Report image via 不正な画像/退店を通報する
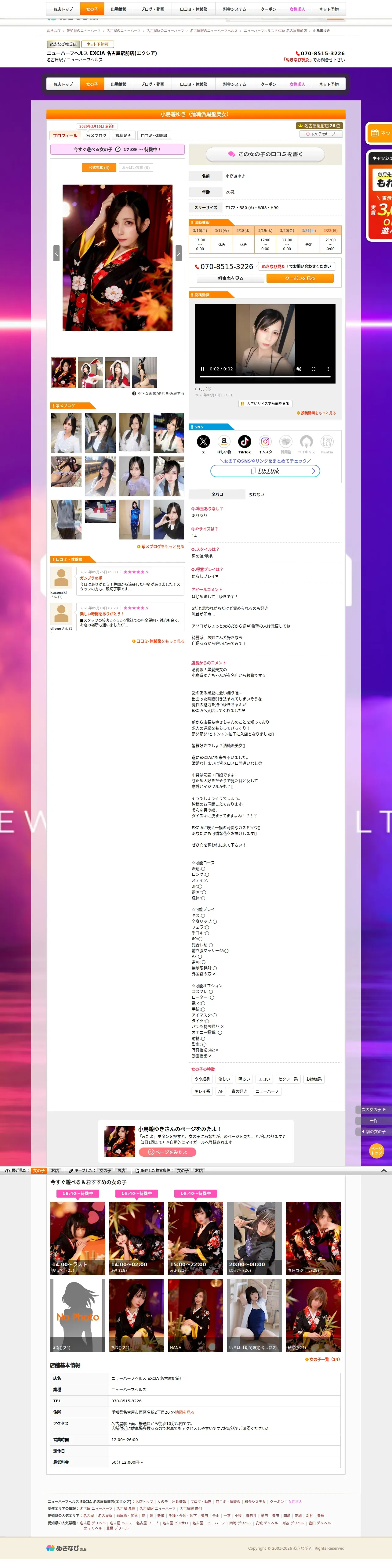 tap(158, 393)
